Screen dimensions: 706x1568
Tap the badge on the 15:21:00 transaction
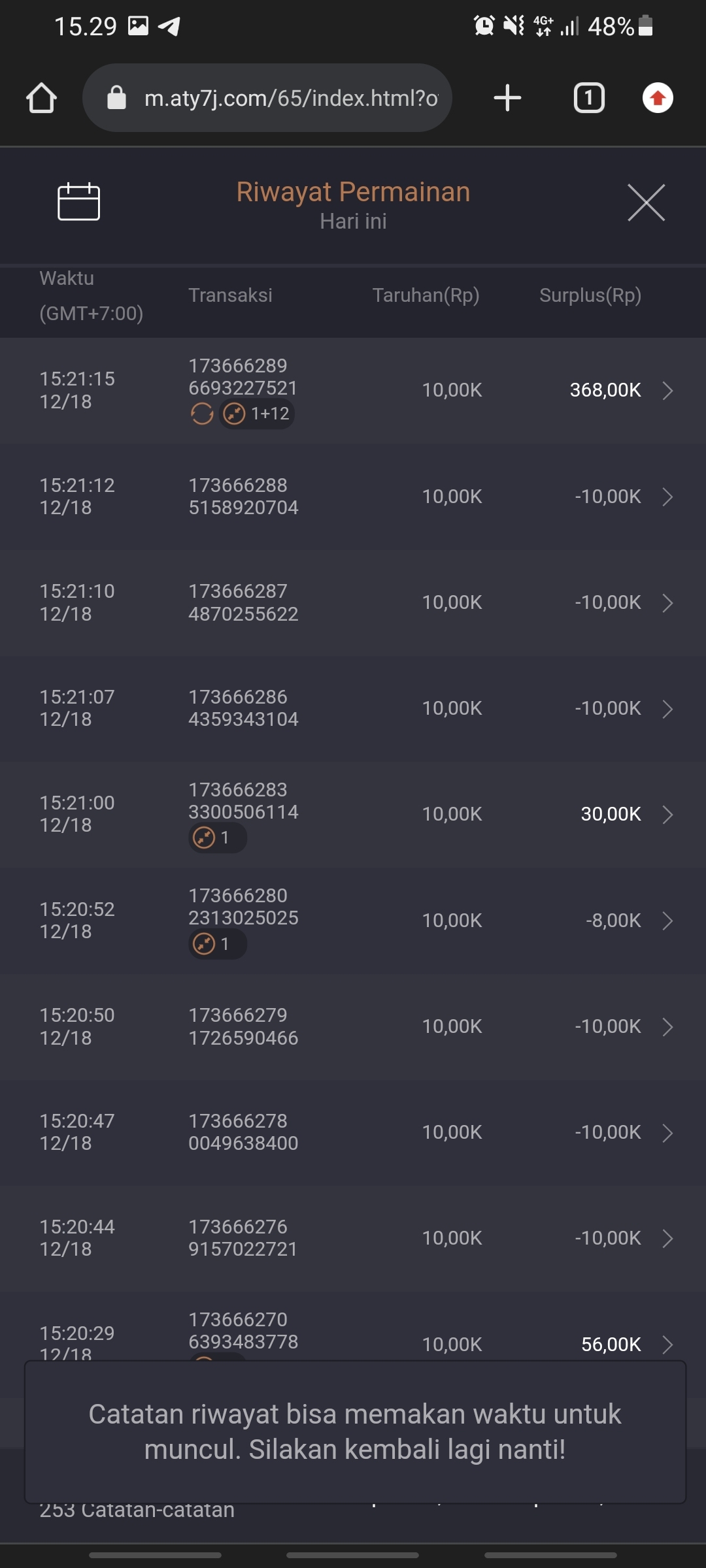pos(217,838)
